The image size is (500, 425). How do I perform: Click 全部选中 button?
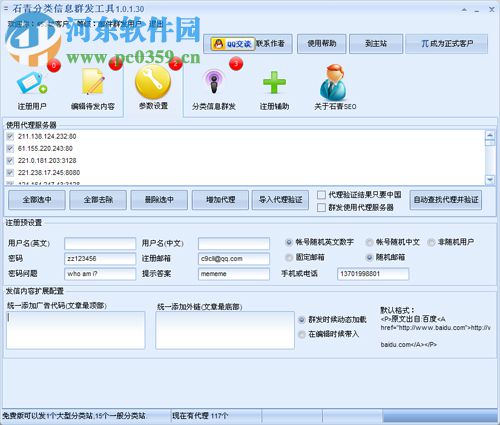[37, 200]
